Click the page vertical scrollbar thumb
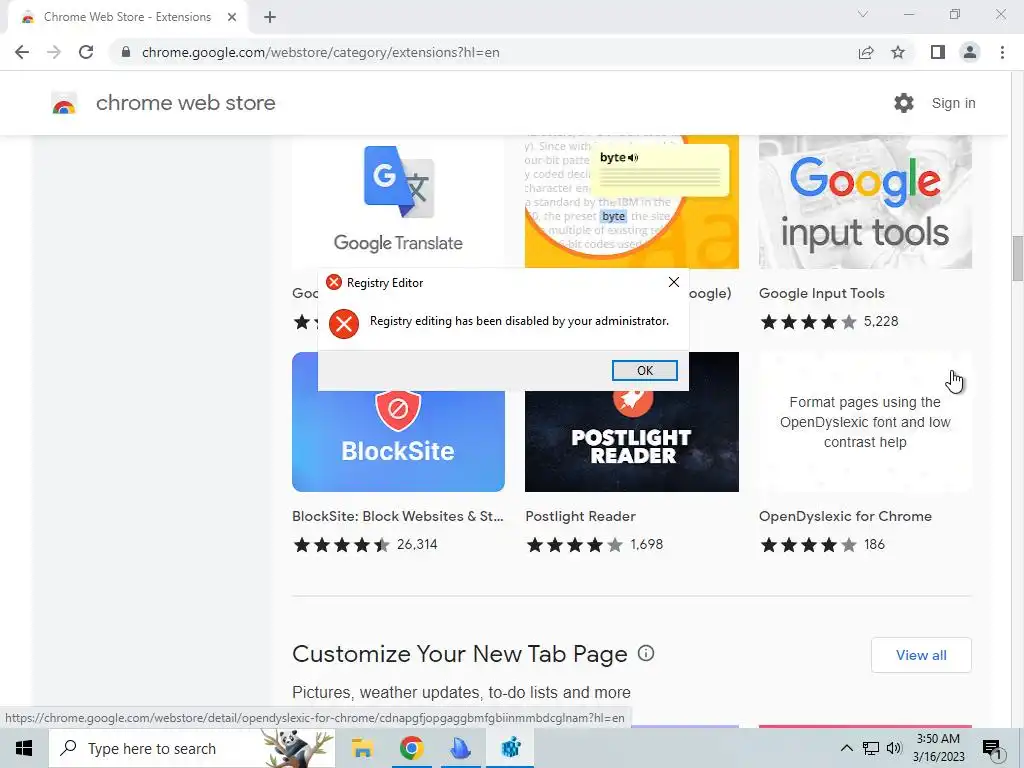The width and height of the screenshot is (1024, 768). (x=1017, y=259)
